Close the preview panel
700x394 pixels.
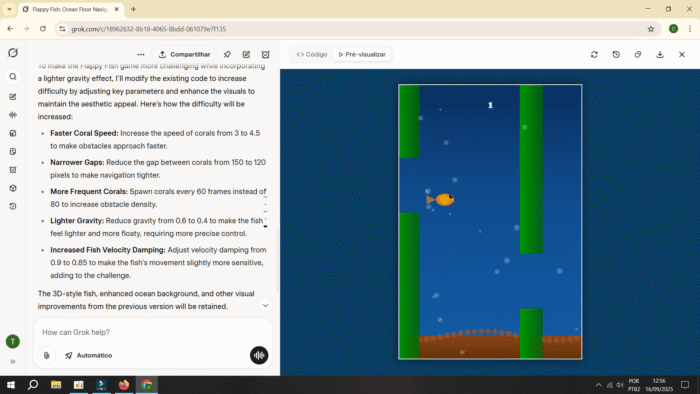coord(682,54)
